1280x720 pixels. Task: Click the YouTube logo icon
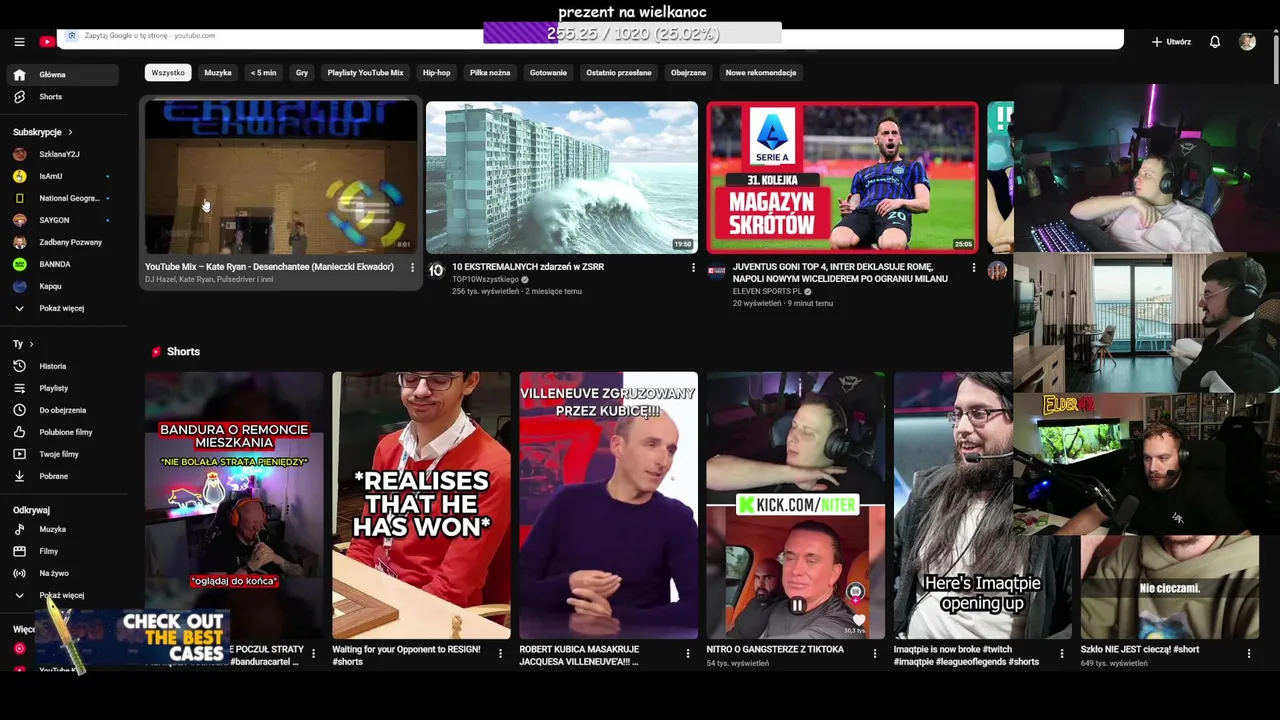[x=47, y=42]
